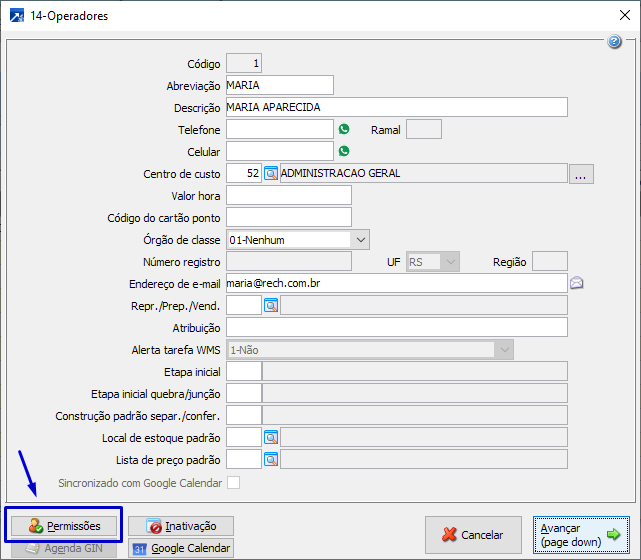Expand Órgão de classe dropdown
The image size is (641, 560).
pos(360,239)
